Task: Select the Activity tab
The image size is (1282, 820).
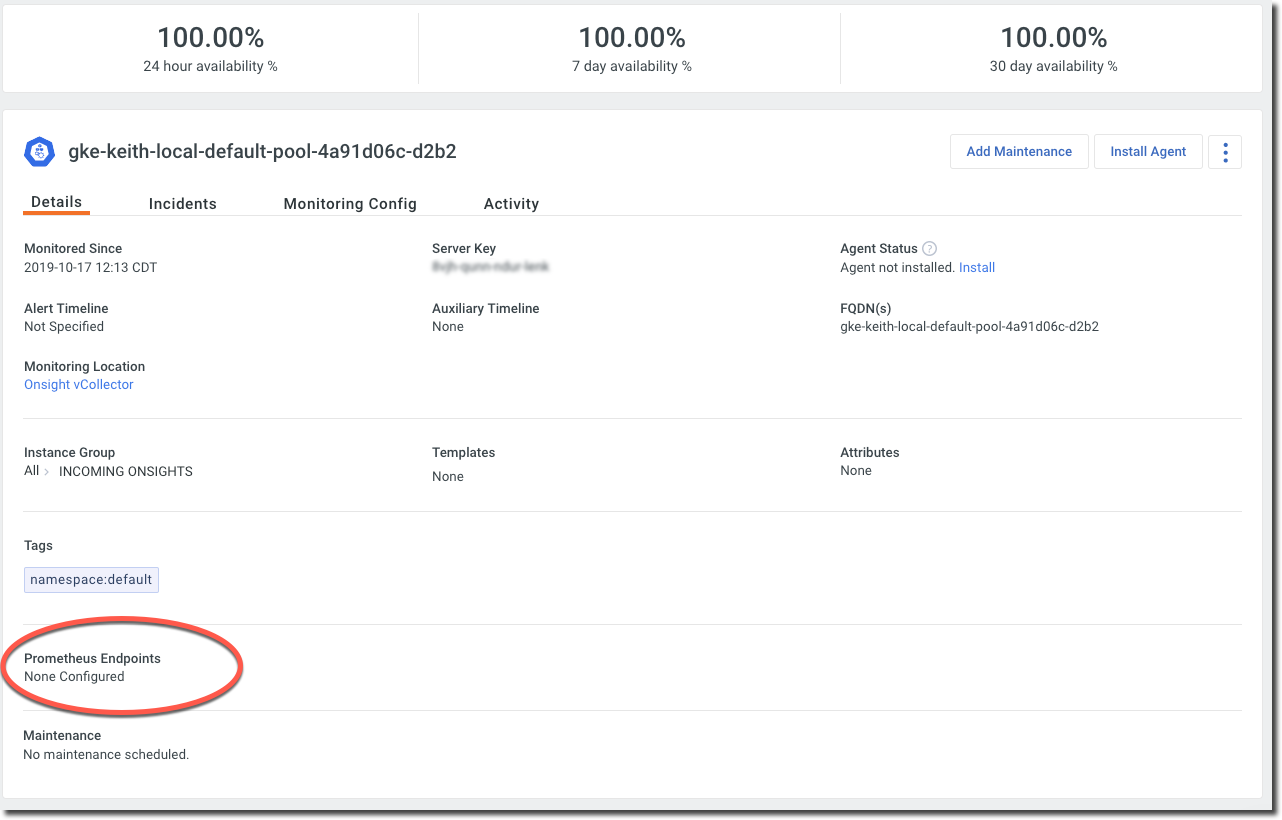Action: point(511,204)
